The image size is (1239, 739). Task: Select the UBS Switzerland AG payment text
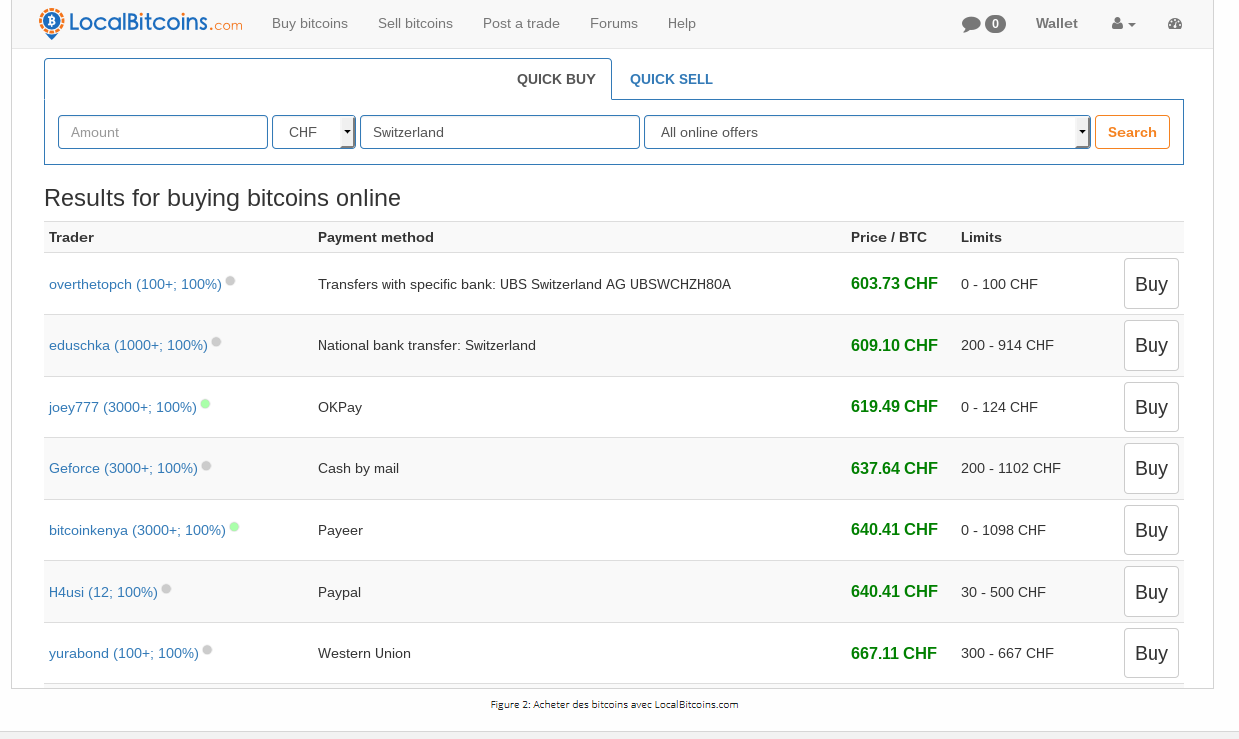tap(524, 284)
